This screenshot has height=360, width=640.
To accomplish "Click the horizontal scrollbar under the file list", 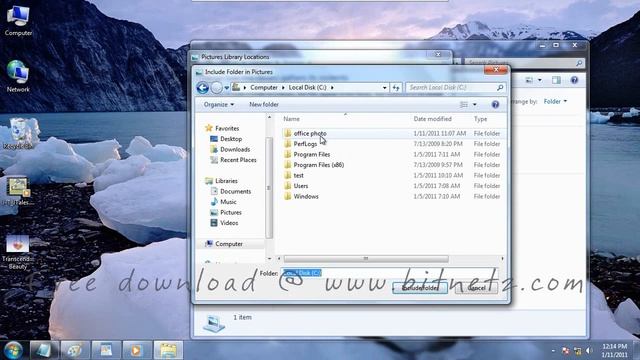I will [x=366, y=259].
